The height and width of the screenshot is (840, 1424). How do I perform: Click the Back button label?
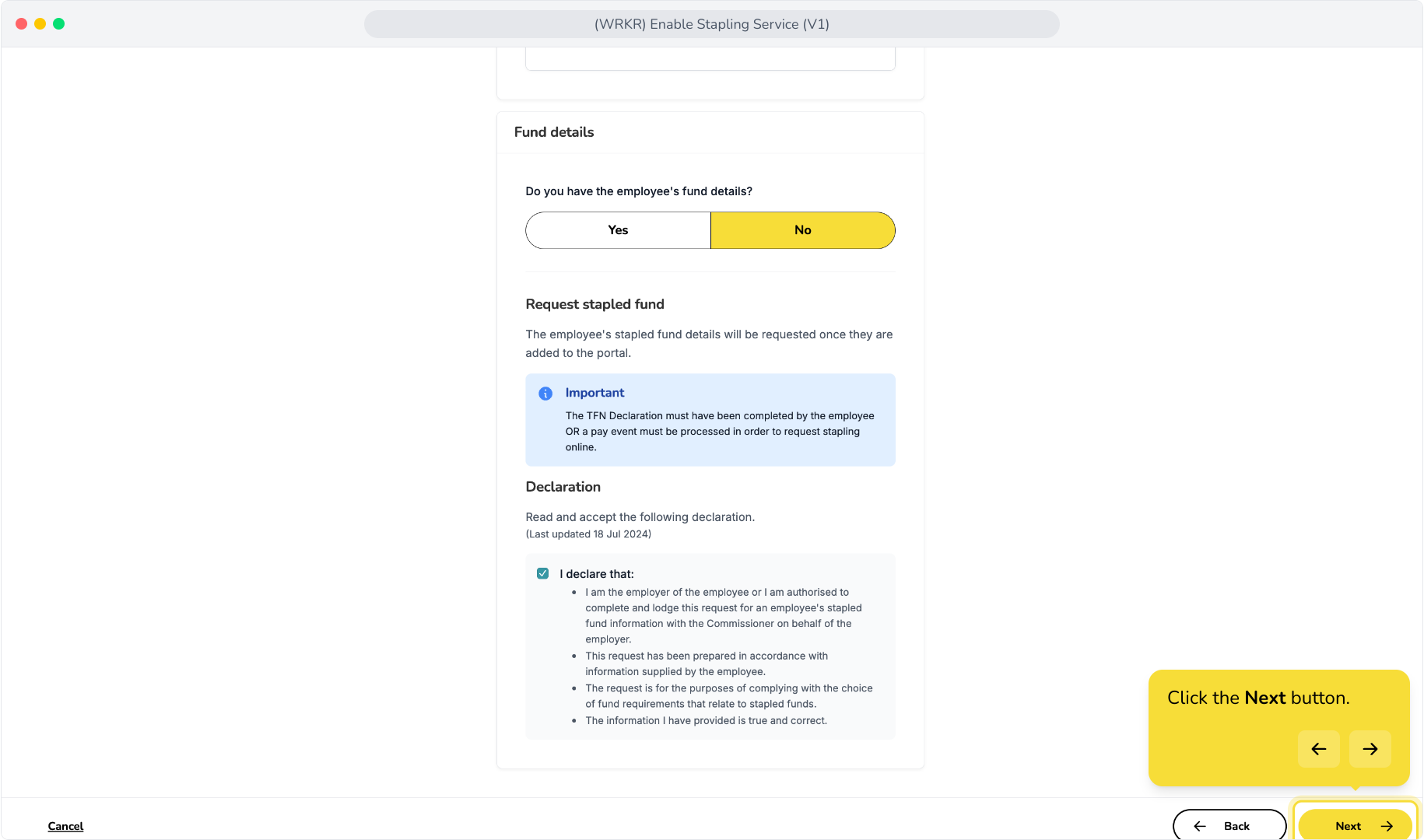click(x=1236, y=826)
